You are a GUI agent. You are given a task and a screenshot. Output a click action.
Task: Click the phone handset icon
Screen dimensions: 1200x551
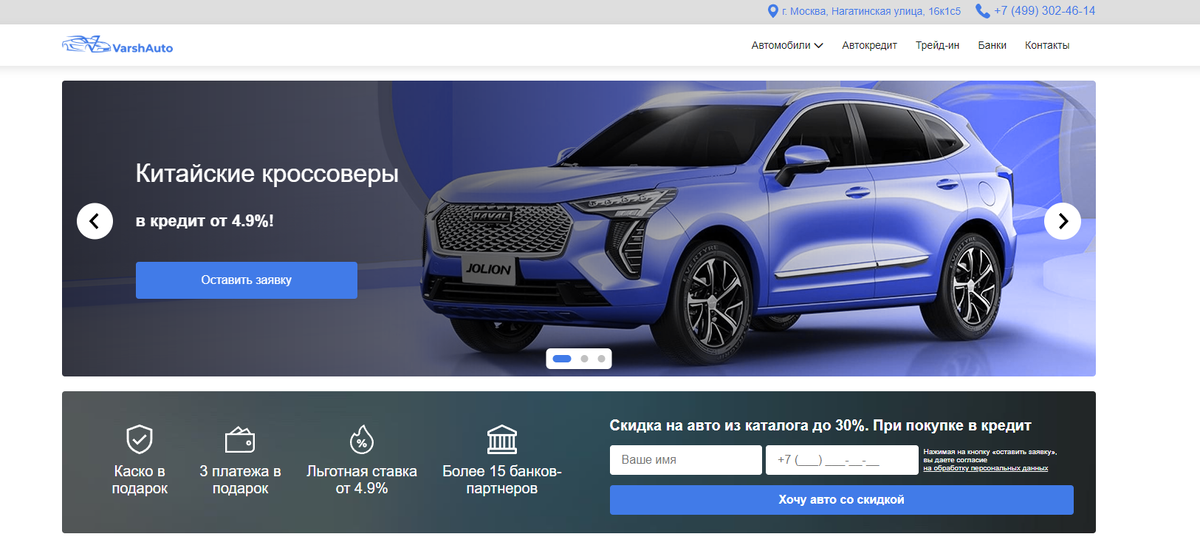click(983, 11)
